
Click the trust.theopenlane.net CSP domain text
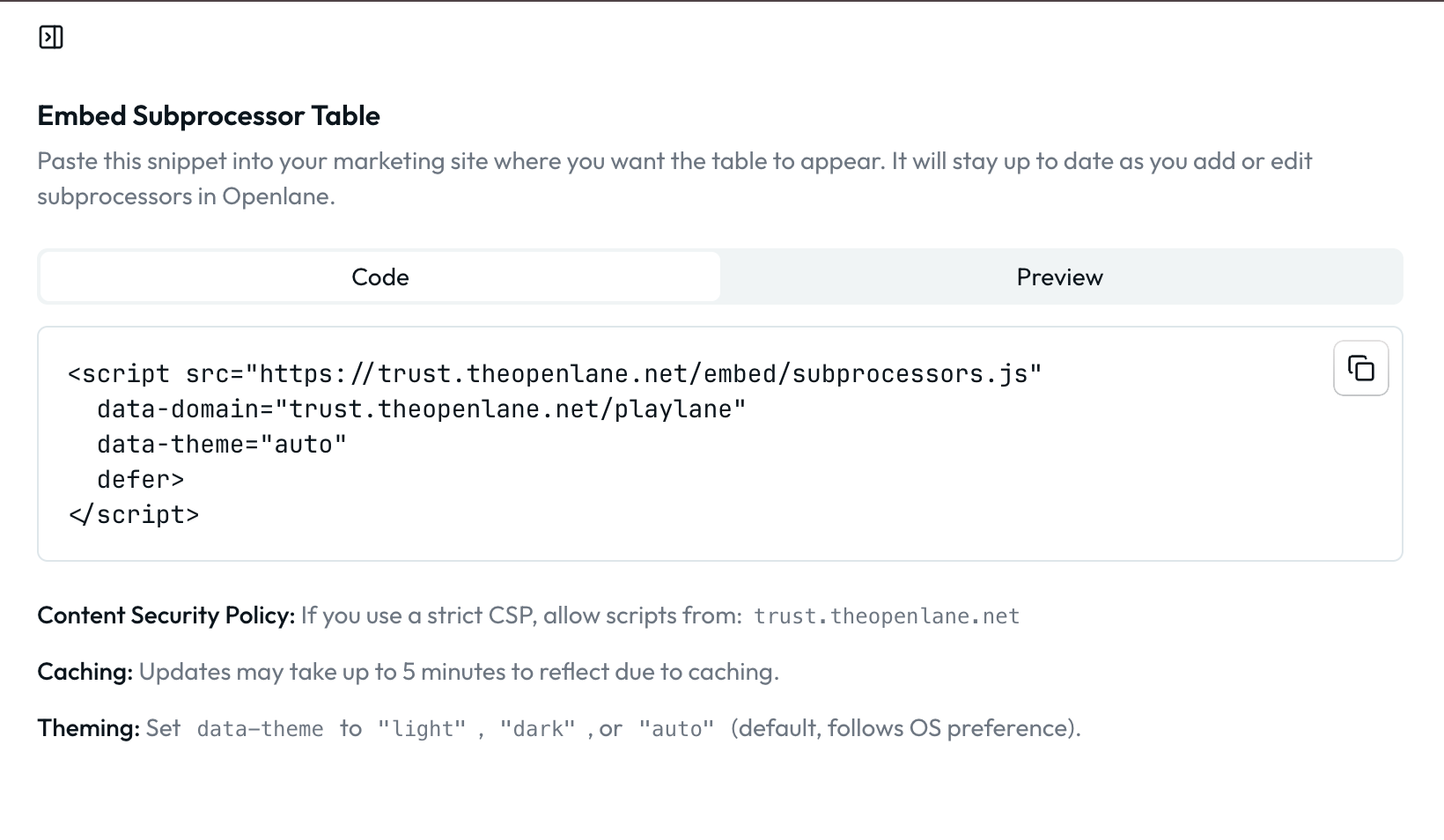pos(887,615)
